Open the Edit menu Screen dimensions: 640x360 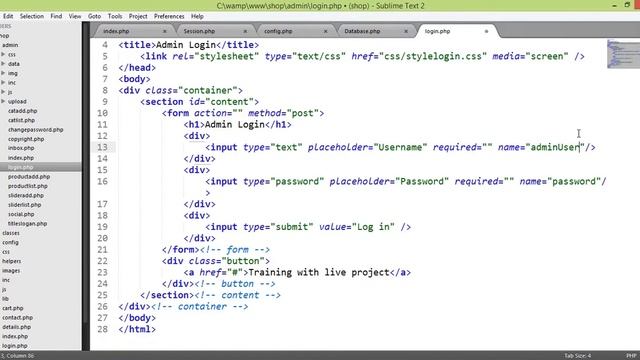[x=8, y=16]
